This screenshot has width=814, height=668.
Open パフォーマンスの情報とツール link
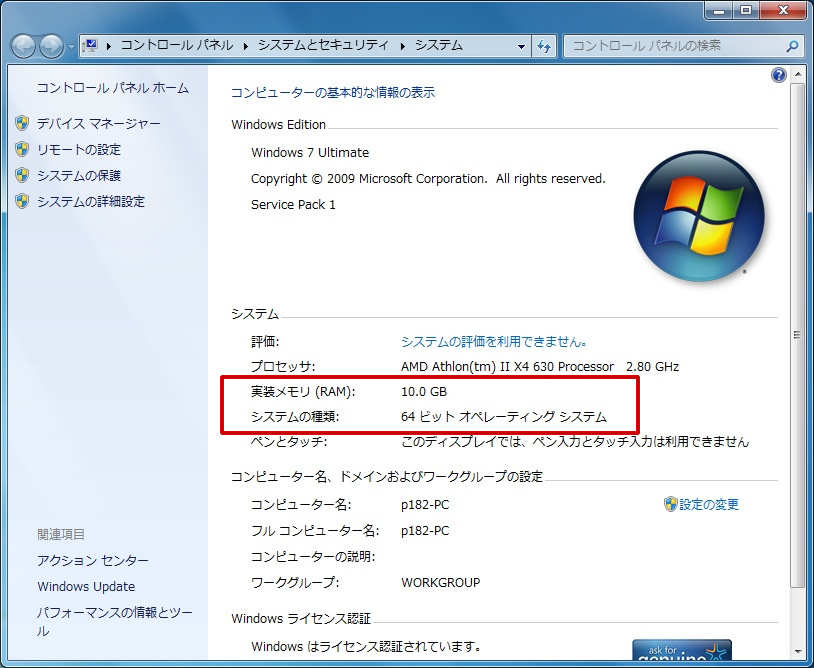[115, 622]
